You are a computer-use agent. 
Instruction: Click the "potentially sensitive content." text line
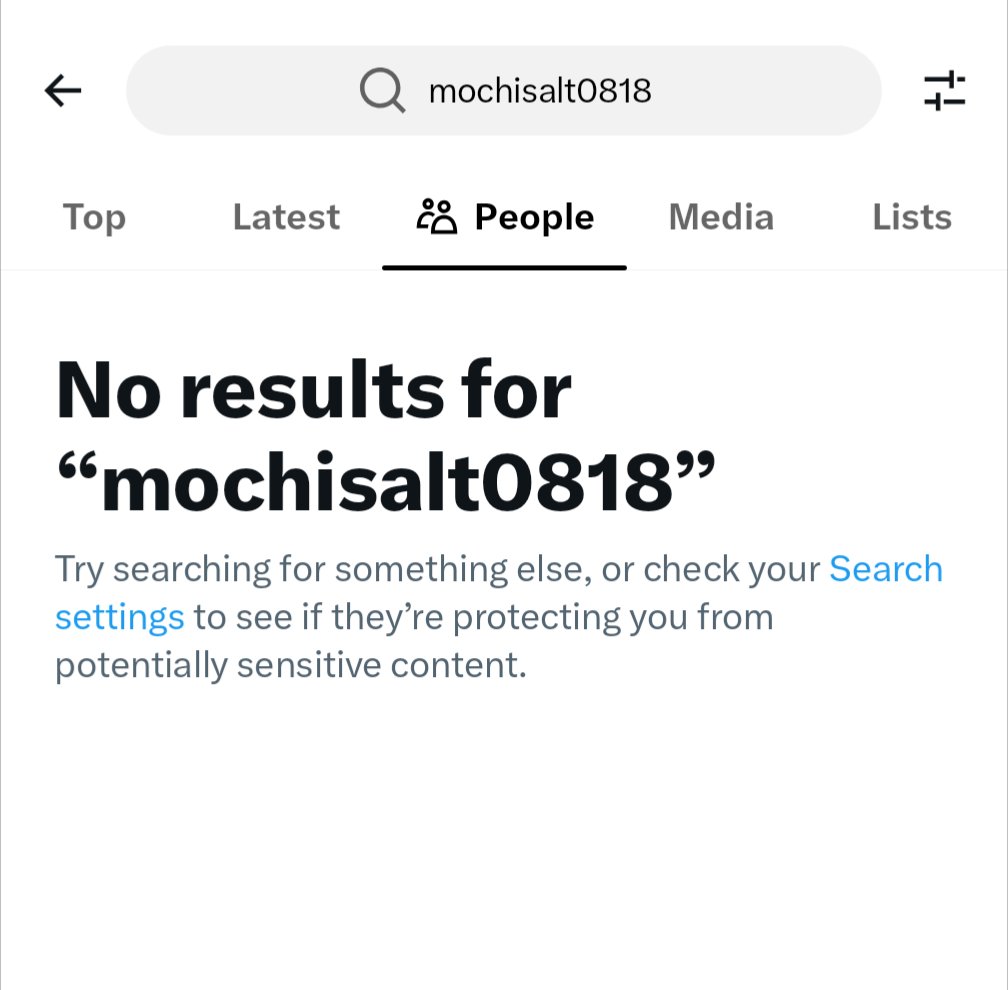click(291, 665)
